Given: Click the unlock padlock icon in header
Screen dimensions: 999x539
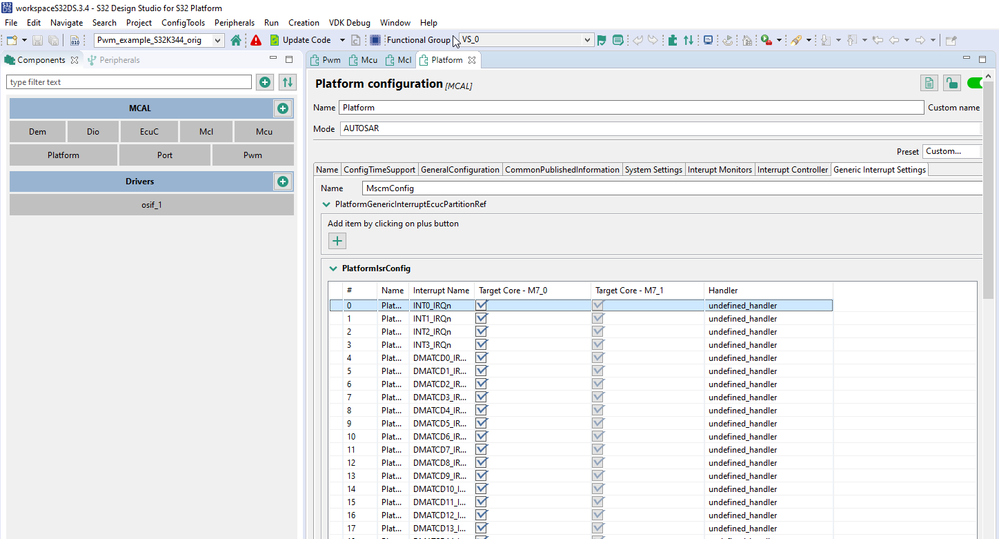Looking at the screenshot, I should click(x=951, y=83).
